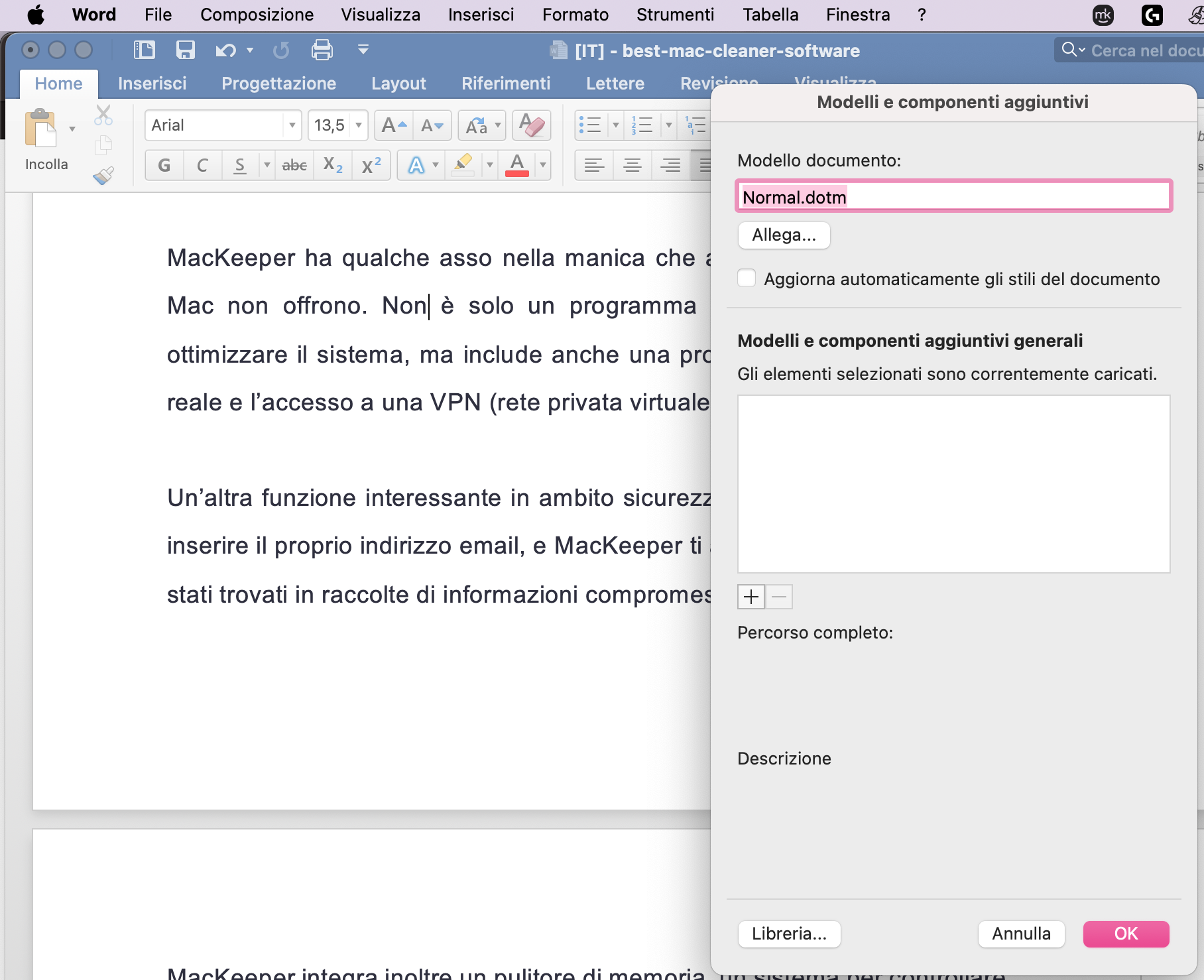Clear all formatting with eraser icon

click(x=532, y=125)
